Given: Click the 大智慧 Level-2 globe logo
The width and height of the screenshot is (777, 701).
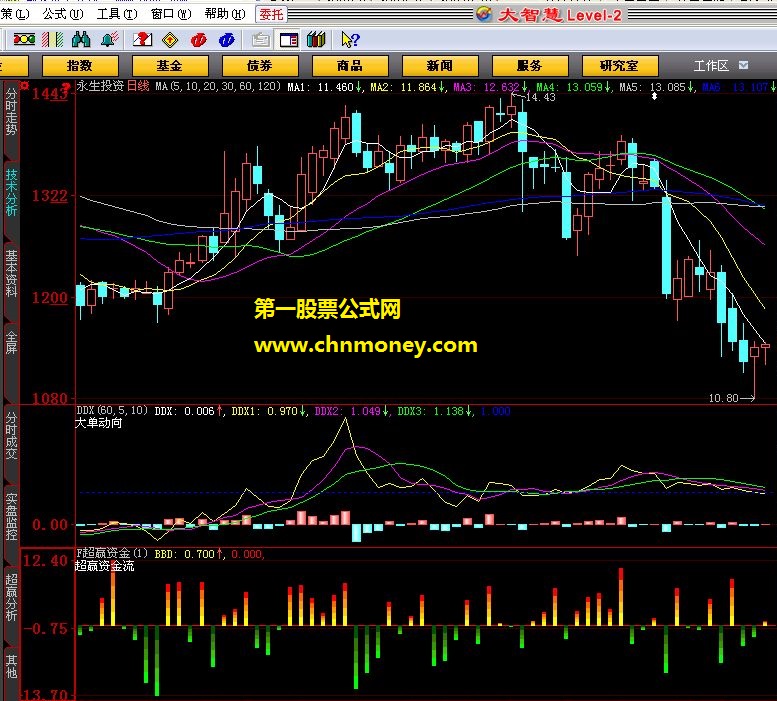Looking at the screenshot, I should click(484, 14).
